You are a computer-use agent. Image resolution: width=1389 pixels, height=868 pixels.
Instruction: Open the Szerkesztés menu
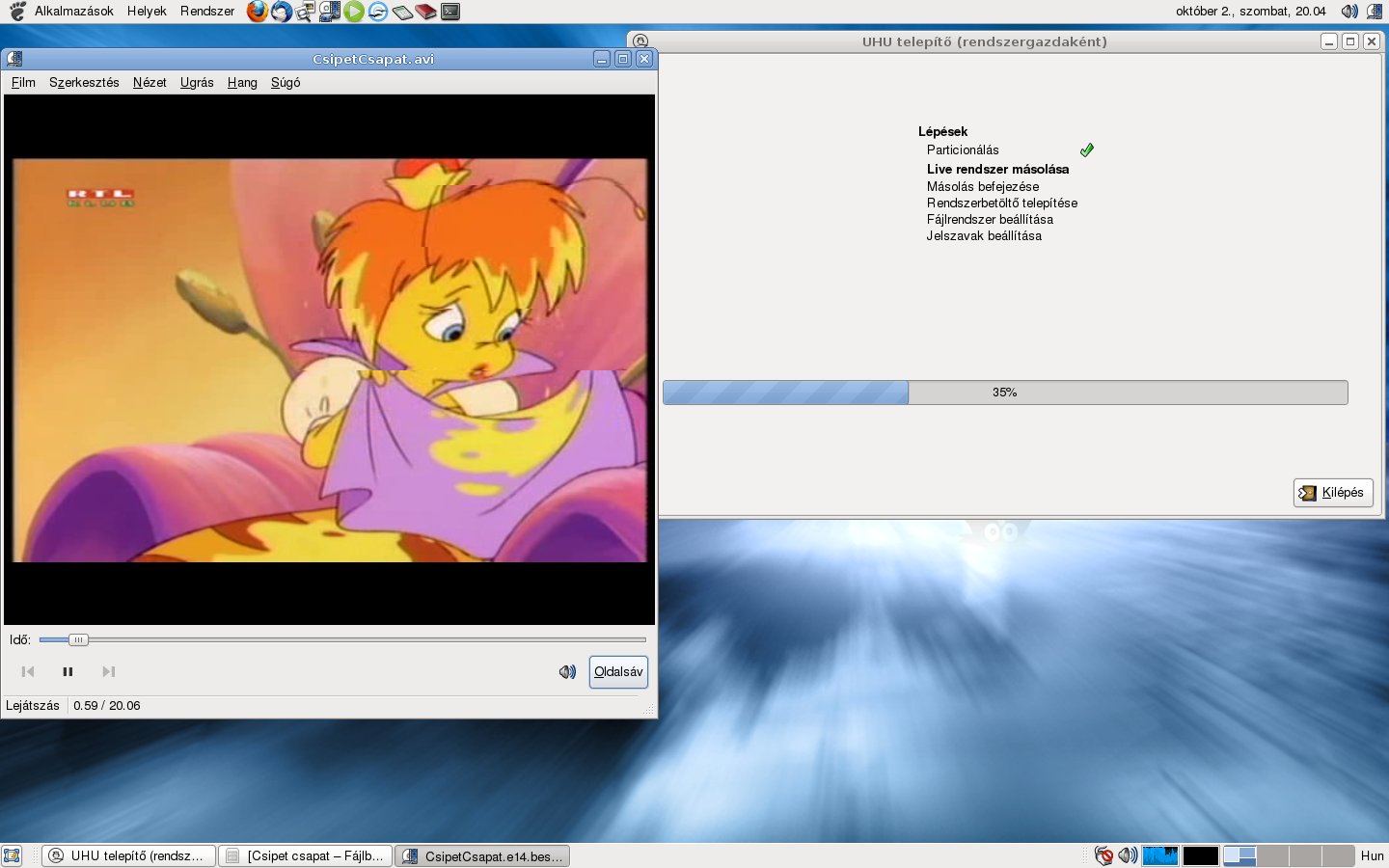coord(84,82)
